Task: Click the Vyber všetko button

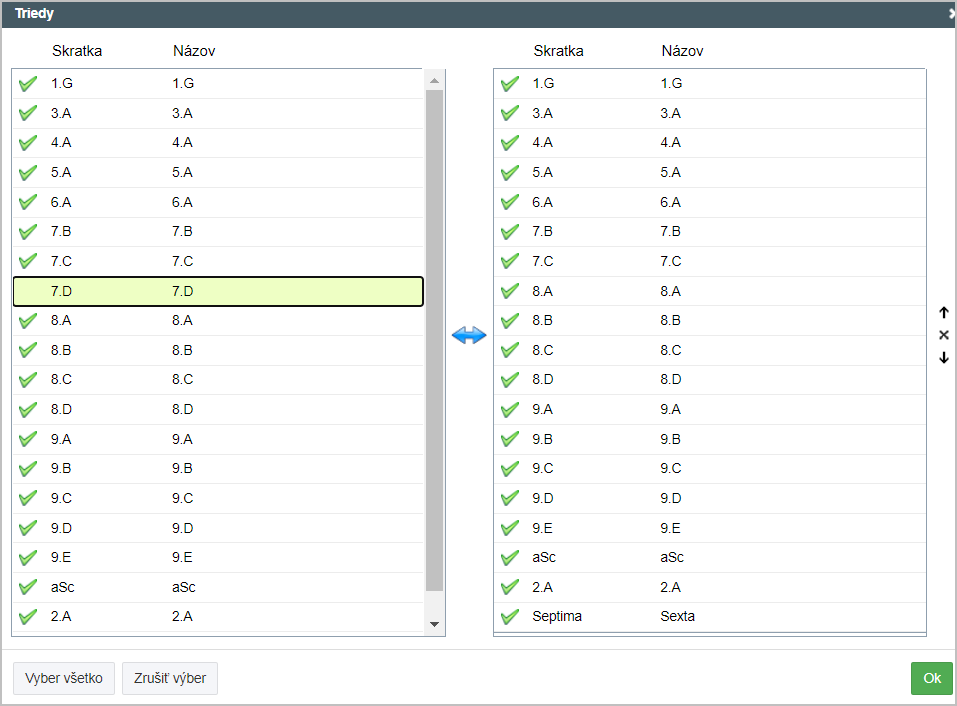Action: coord(64,678)
